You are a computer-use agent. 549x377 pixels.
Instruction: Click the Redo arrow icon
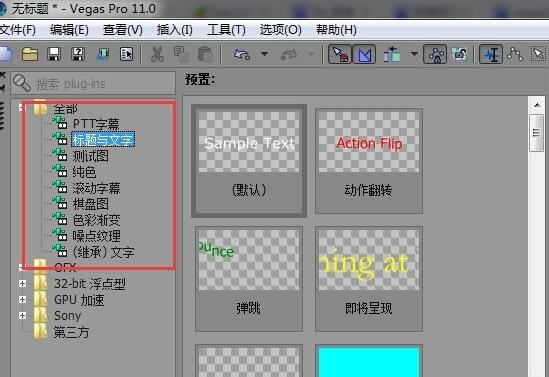289,54
